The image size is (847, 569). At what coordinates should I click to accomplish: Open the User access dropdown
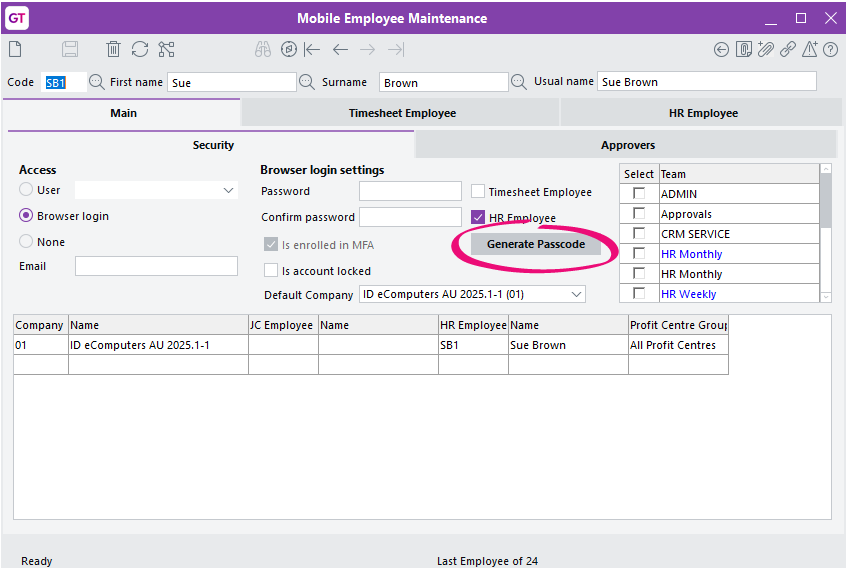coord(228,190)
